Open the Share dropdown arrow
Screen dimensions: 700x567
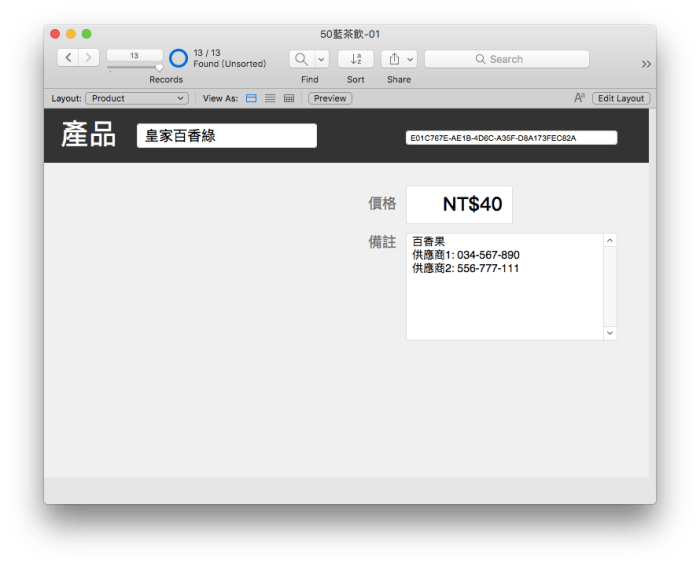pos(410,59)
